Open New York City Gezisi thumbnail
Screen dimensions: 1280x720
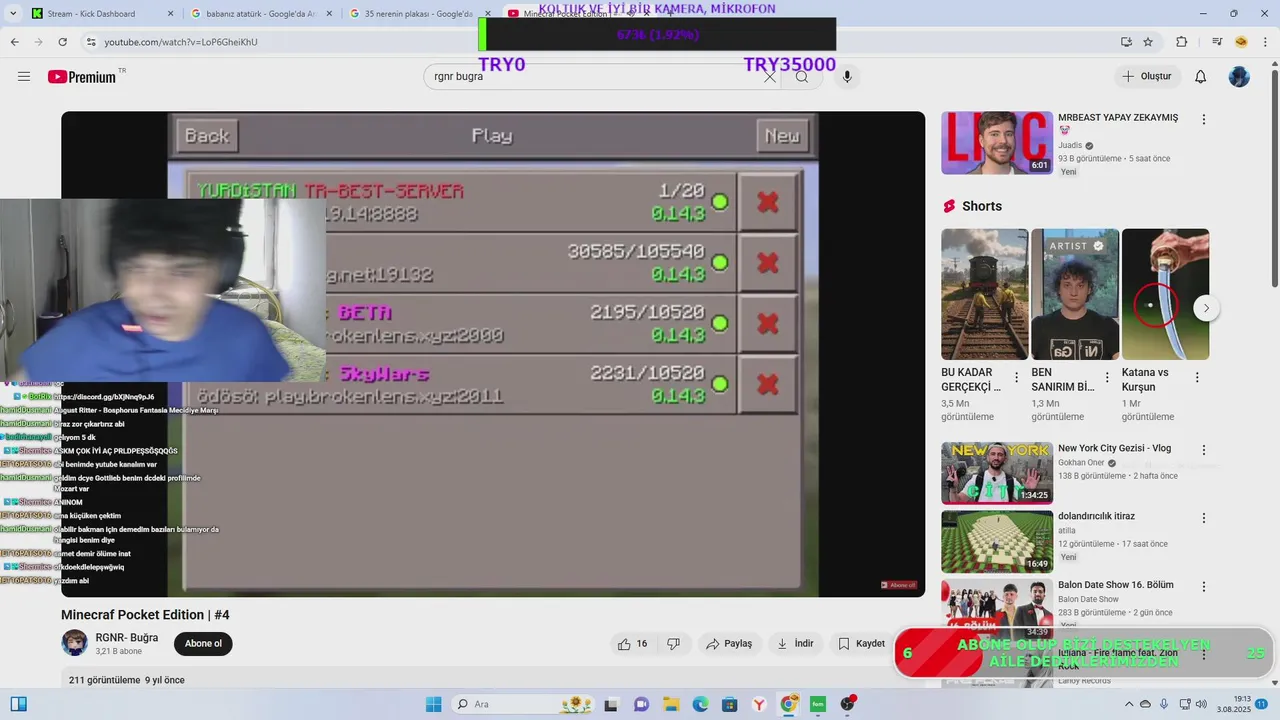click(x=997, y=473)
